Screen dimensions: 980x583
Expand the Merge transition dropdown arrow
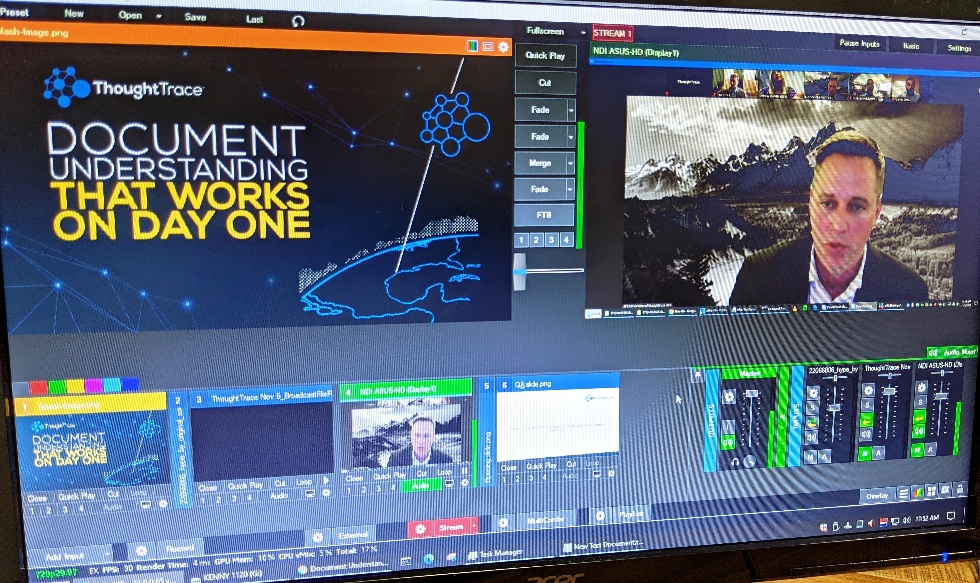(x=571, y=162)
